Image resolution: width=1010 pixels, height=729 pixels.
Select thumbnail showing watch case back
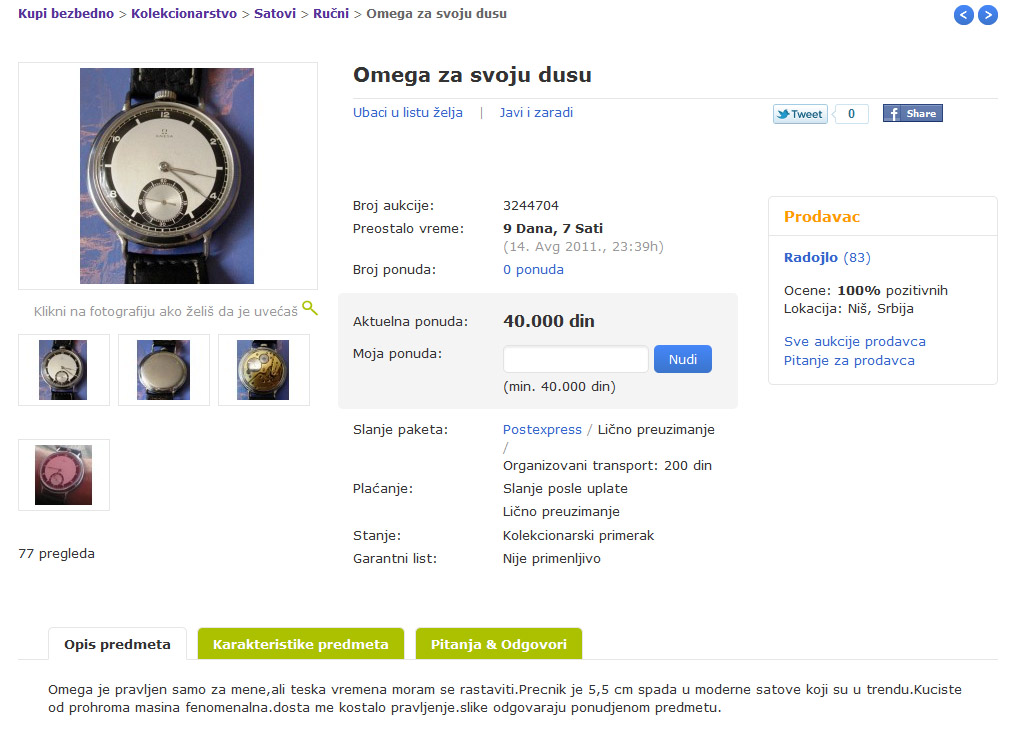pyautogui.click(x=163, y=370)
